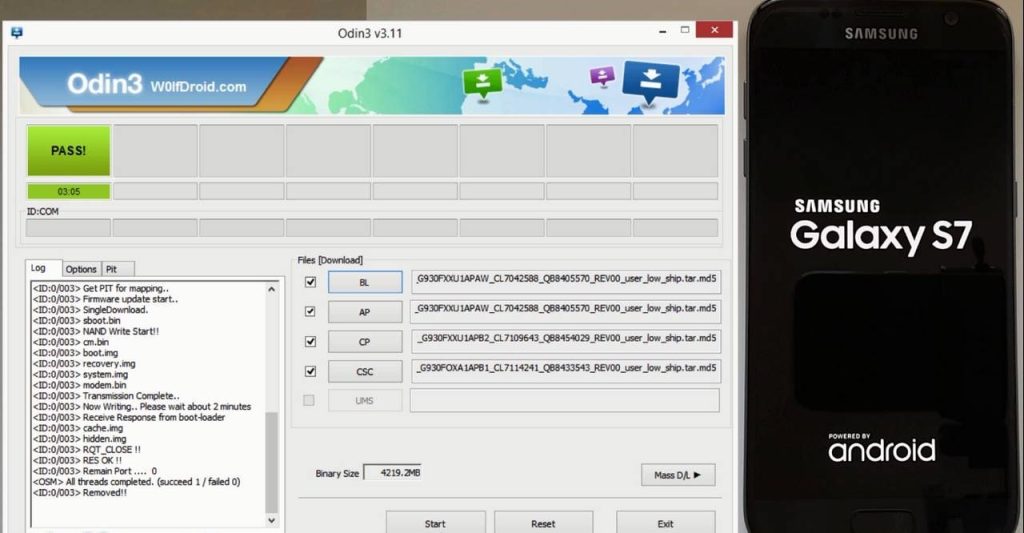Click the AP firmware file path field
Image resolution: width=1024 pixels, height=533 pixels.
(566, 311)
